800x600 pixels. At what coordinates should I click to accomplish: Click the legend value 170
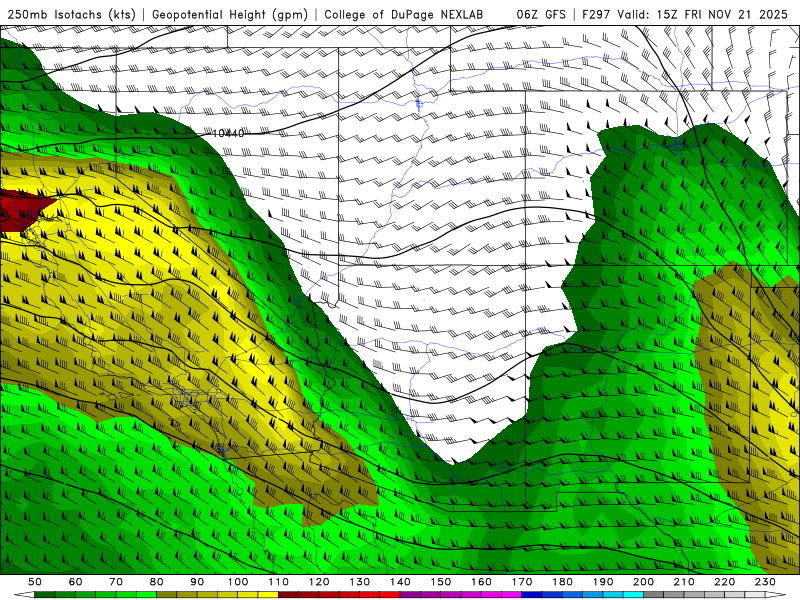pos(521,582)
